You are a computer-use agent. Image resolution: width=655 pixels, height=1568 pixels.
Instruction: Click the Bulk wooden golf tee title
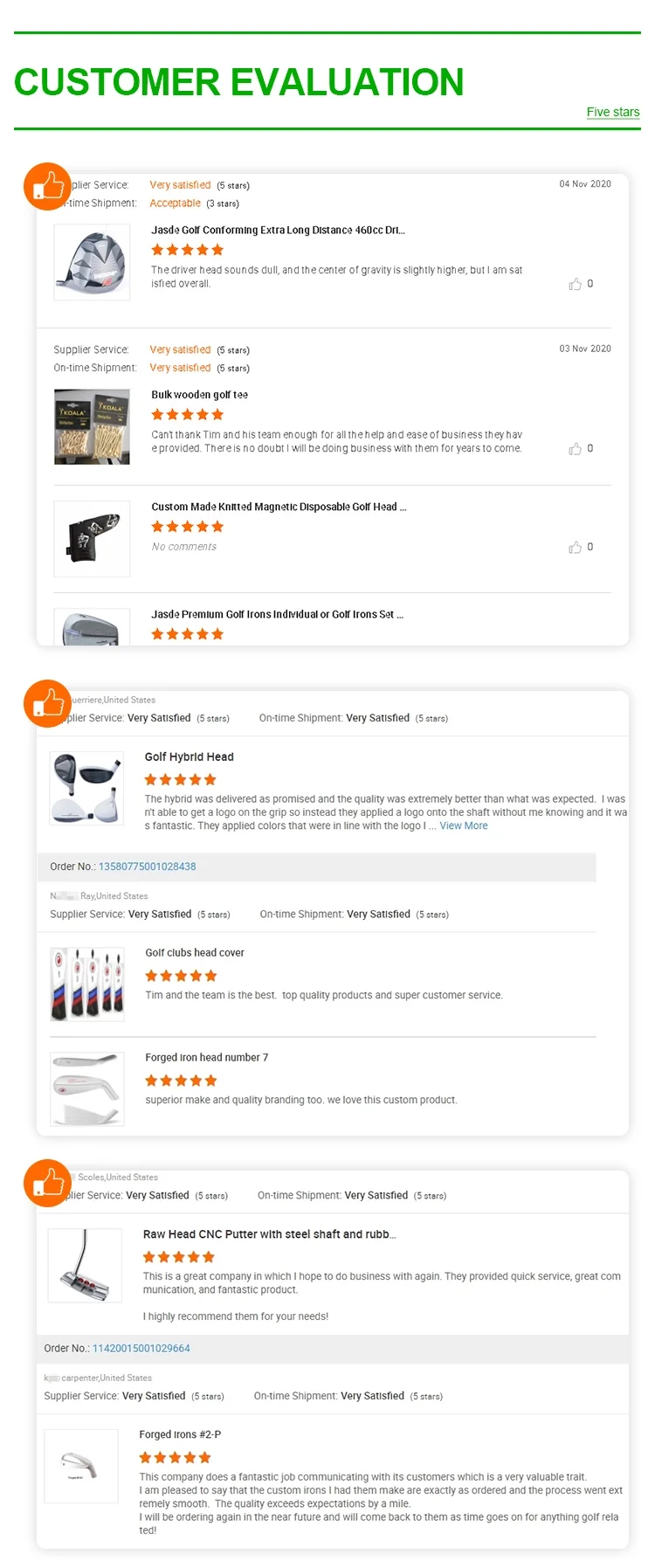[199, 395]
